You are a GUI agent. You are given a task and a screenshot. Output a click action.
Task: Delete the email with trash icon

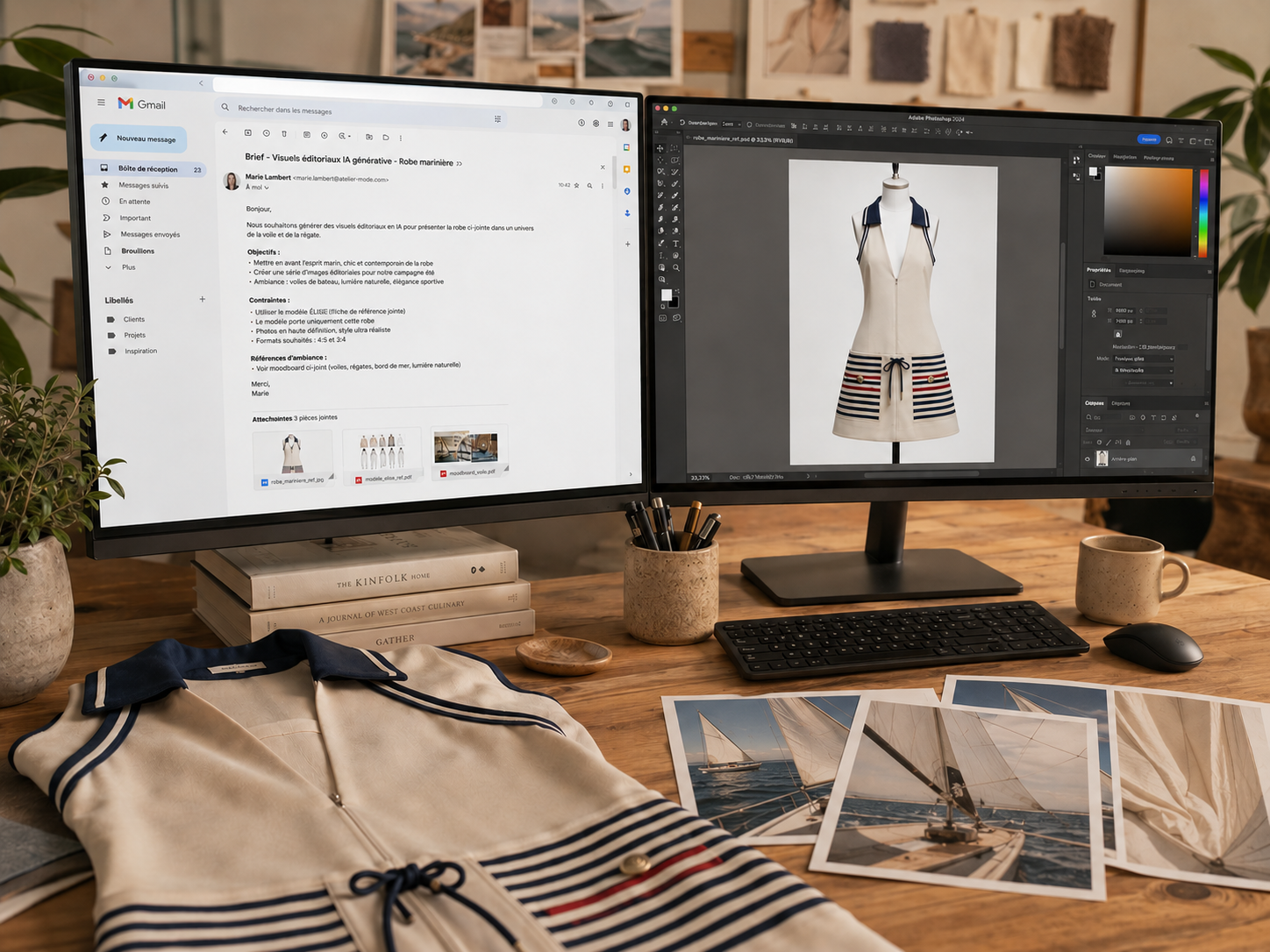point(284,134)
